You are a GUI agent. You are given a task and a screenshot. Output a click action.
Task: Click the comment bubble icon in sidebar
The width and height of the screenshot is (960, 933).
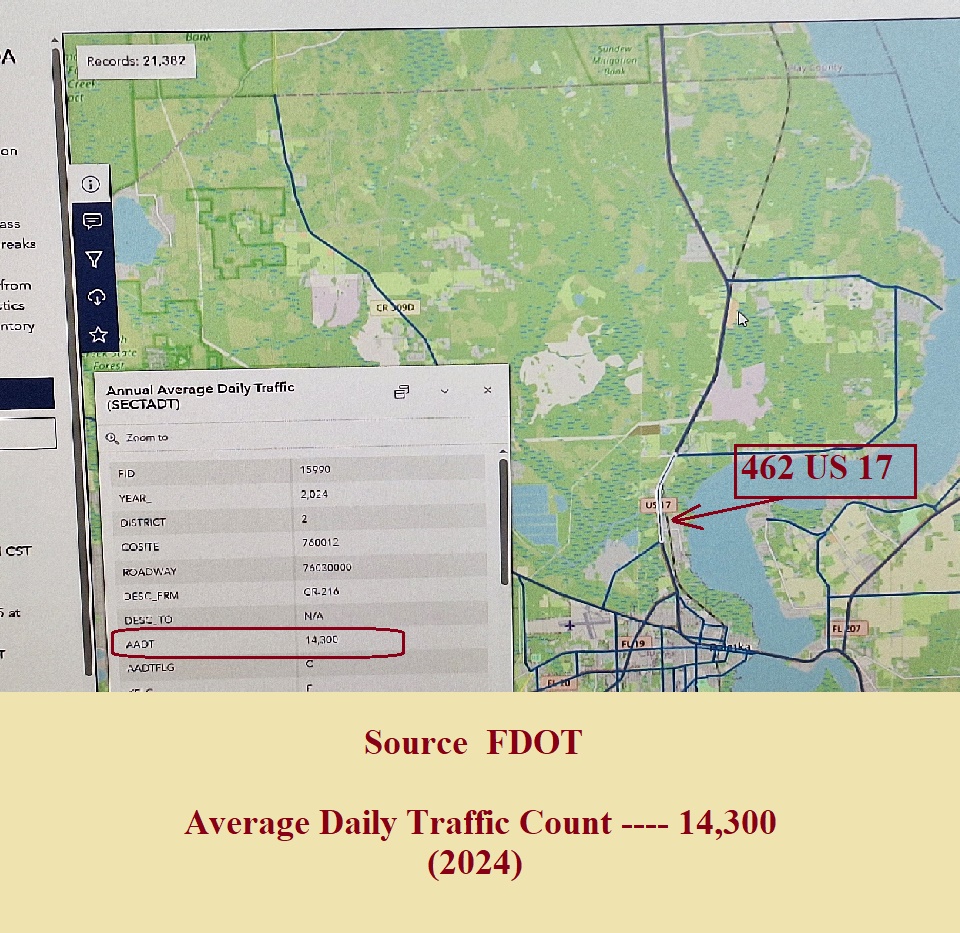pos(93,221)
